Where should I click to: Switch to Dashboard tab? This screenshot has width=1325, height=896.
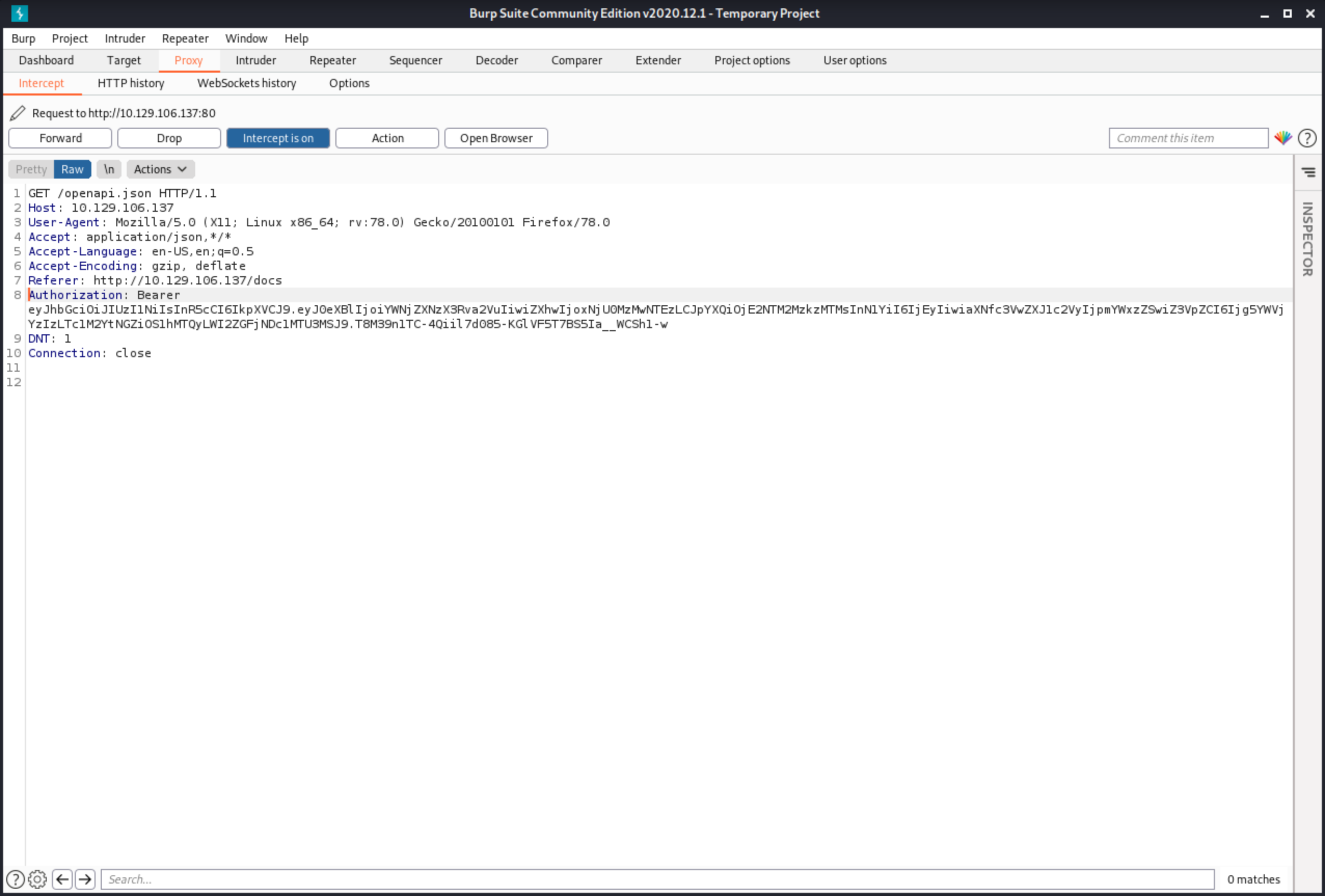46,60
